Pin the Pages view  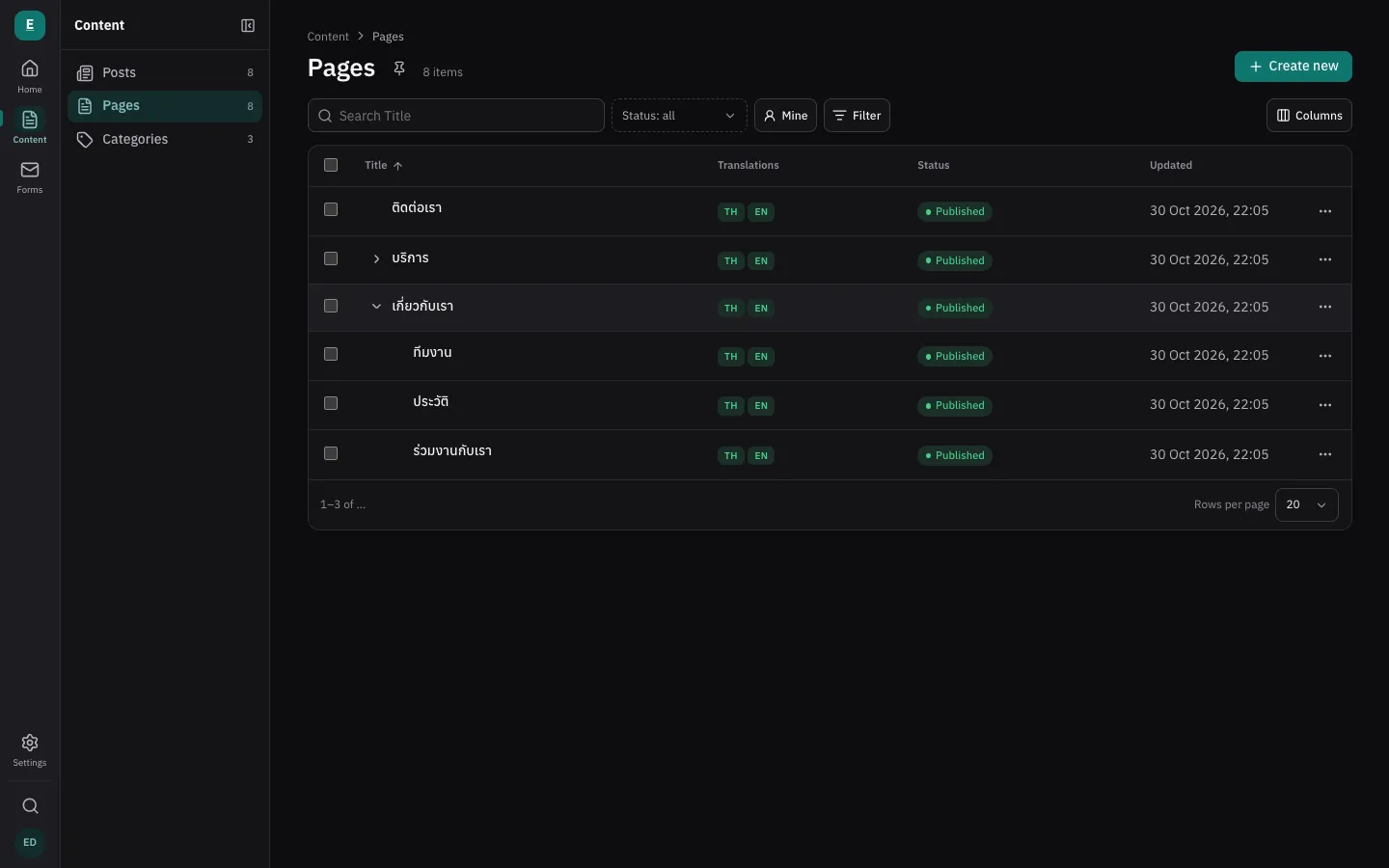pos(399,68)
